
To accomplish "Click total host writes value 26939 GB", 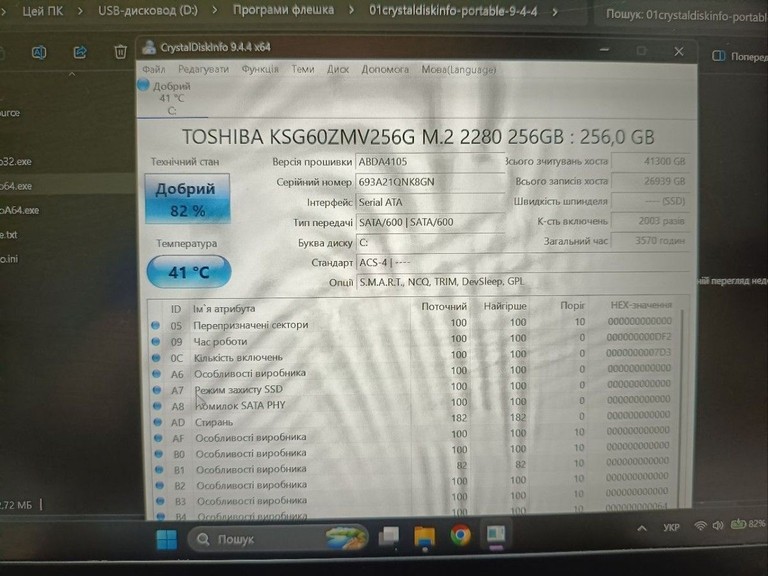I will [650, 181].
